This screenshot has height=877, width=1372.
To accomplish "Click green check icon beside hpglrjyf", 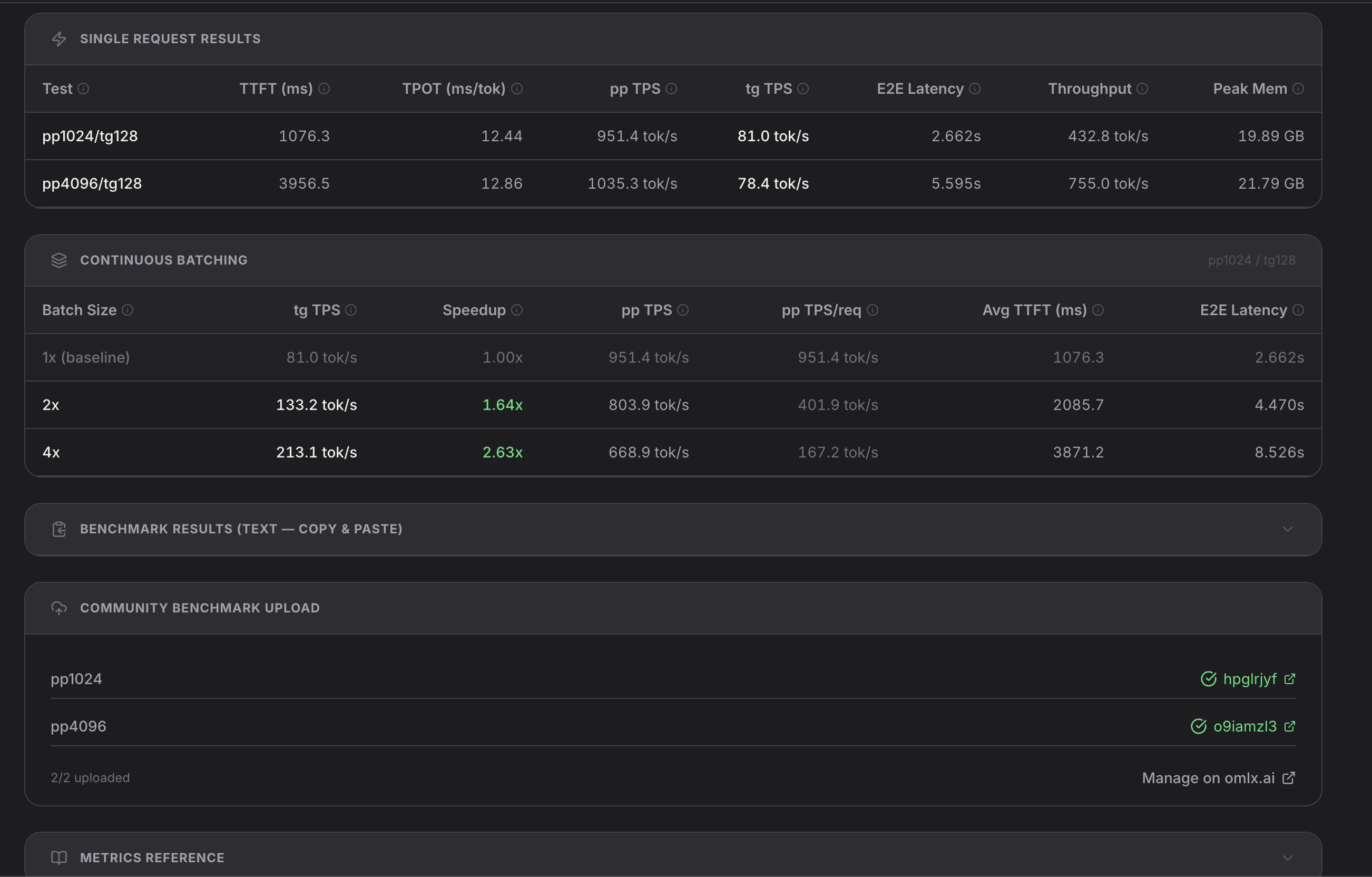I will coord(1209,679).
